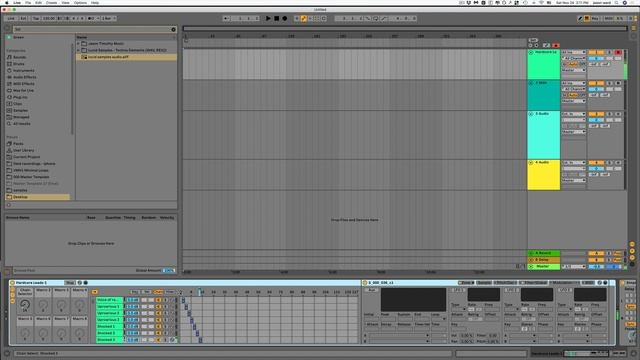Open the Options menu
This screenshot has width=640, height=360.
pos(80,2)
